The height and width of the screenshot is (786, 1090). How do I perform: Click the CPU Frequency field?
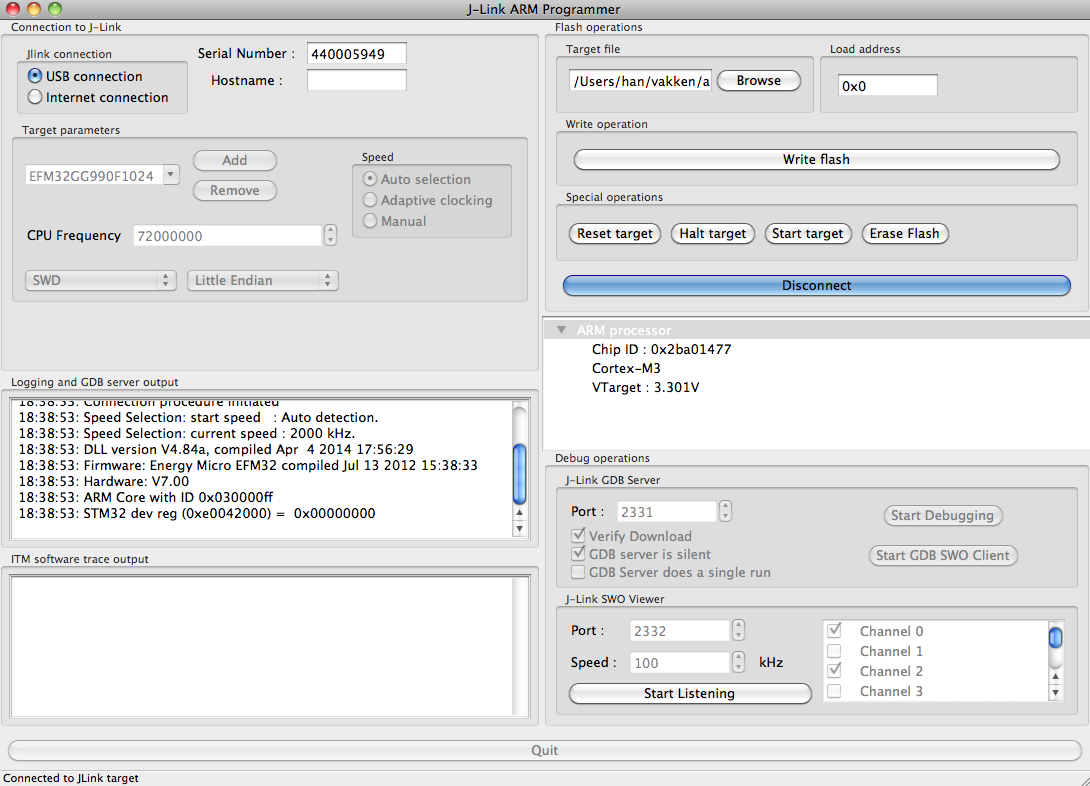click(227, 236)
